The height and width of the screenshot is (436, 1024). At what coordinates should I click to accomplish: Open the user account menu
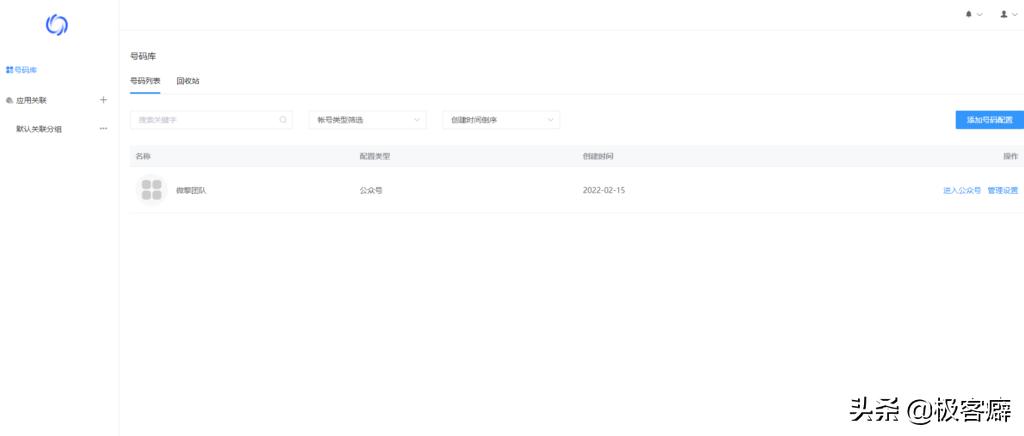[1009, 14]
